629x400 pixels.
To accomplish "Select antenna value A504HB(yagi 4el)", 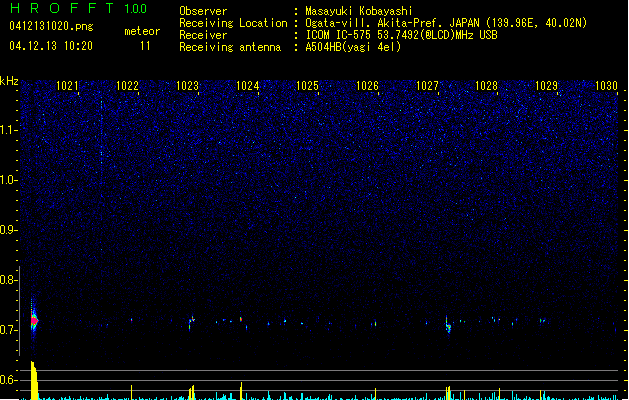I will pos(353,47).
